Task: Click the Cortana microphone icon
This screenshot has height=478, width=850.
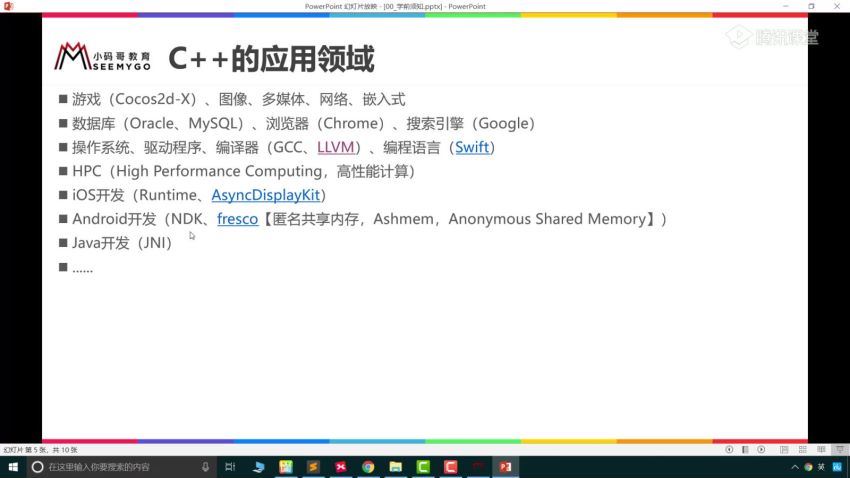Action: (x=205, y=467)
